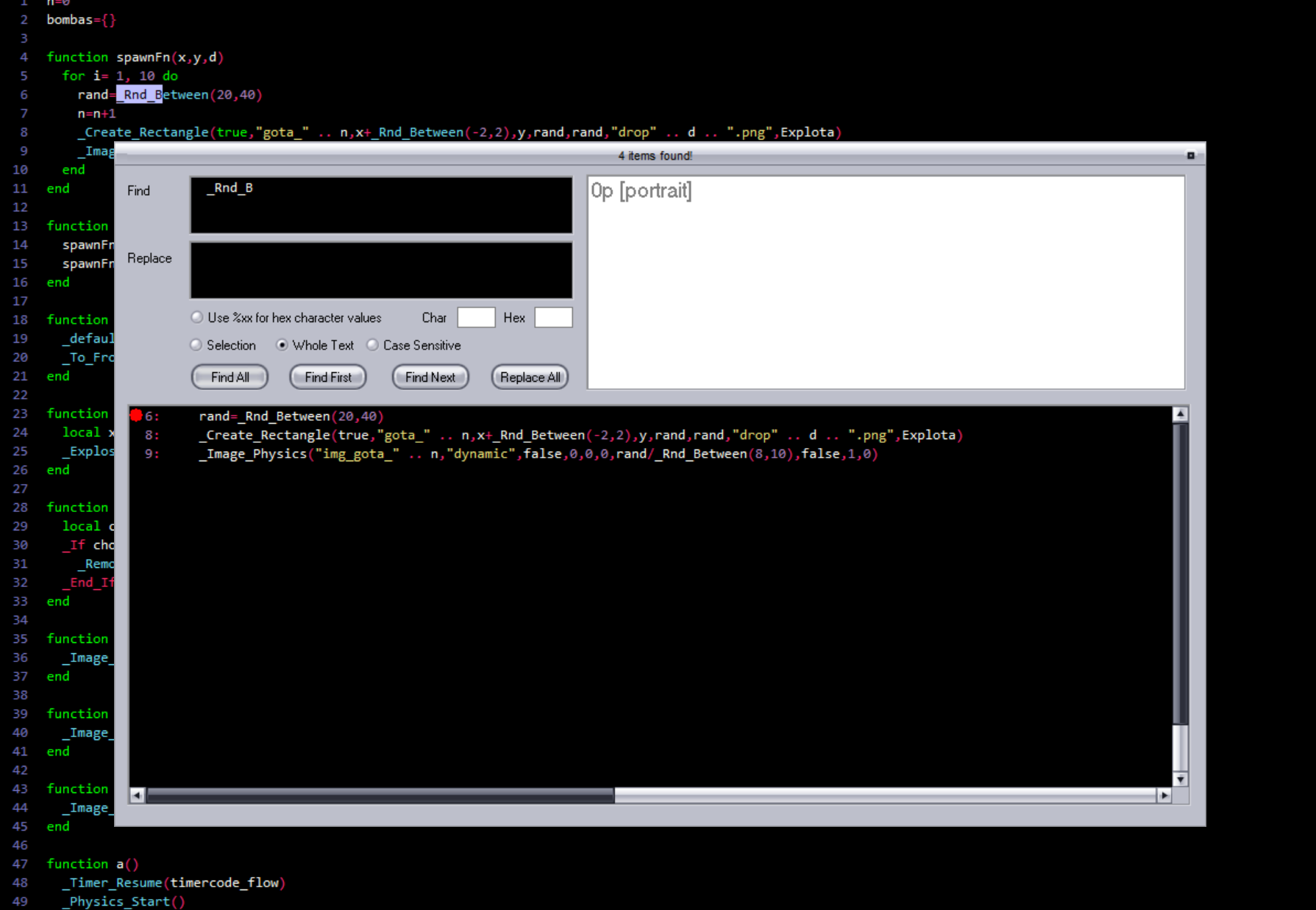
Task: Click 'function spawnFn(x,y,d)' on line 4
Action: 135,57
